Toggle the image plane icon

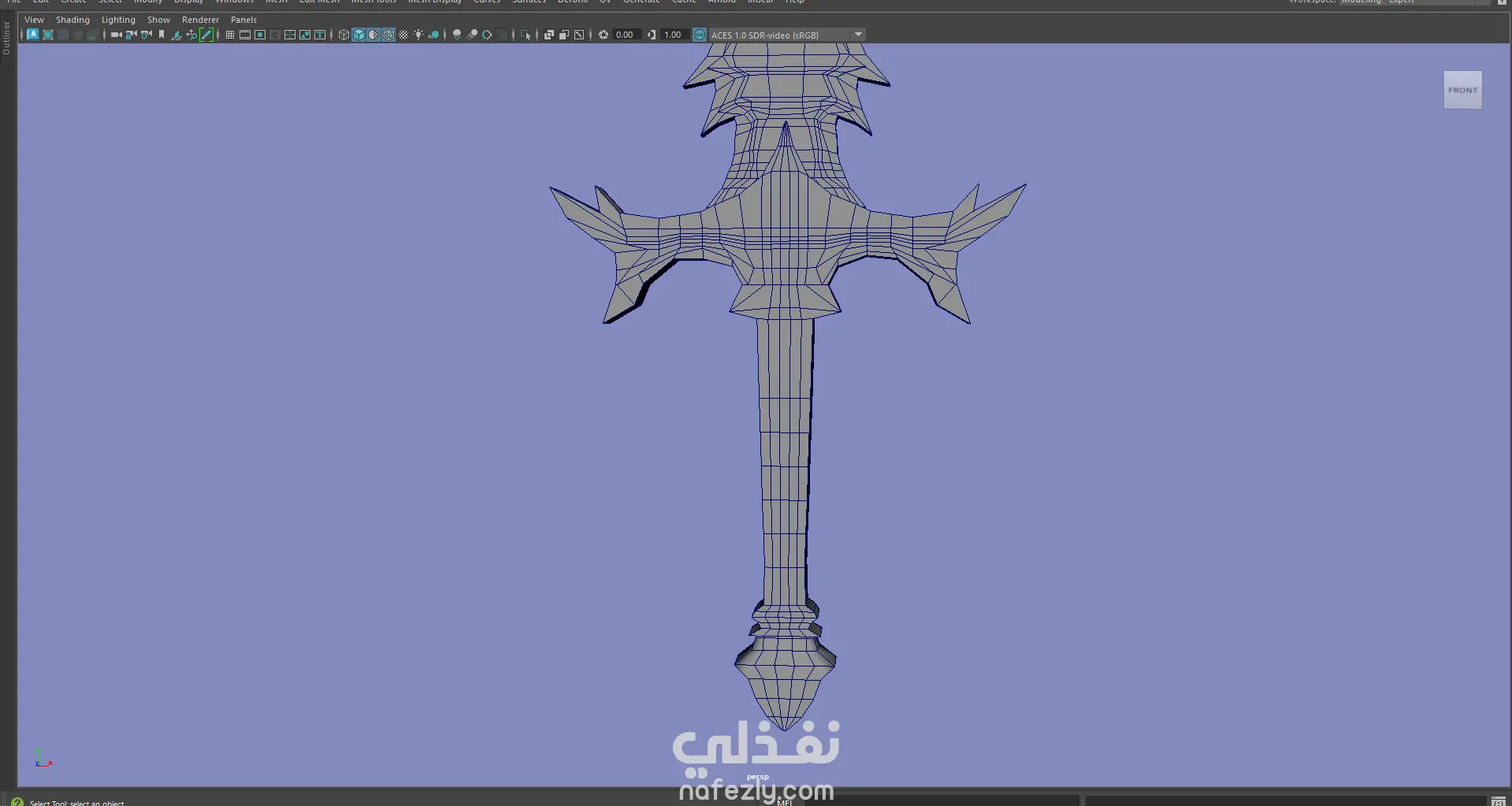176,35
